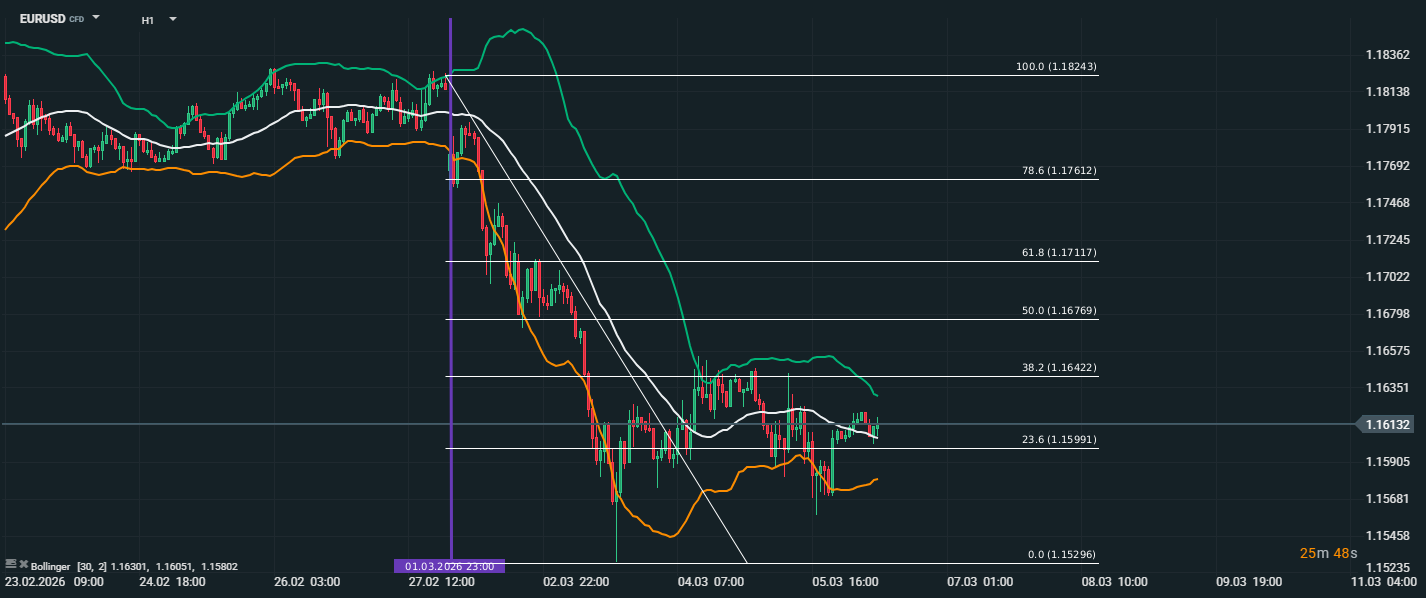1426x598 pixels.
Task: Expand the EURUSD symbol dropdown arrow
Action: pyautogui.click(x=96, y=17)
